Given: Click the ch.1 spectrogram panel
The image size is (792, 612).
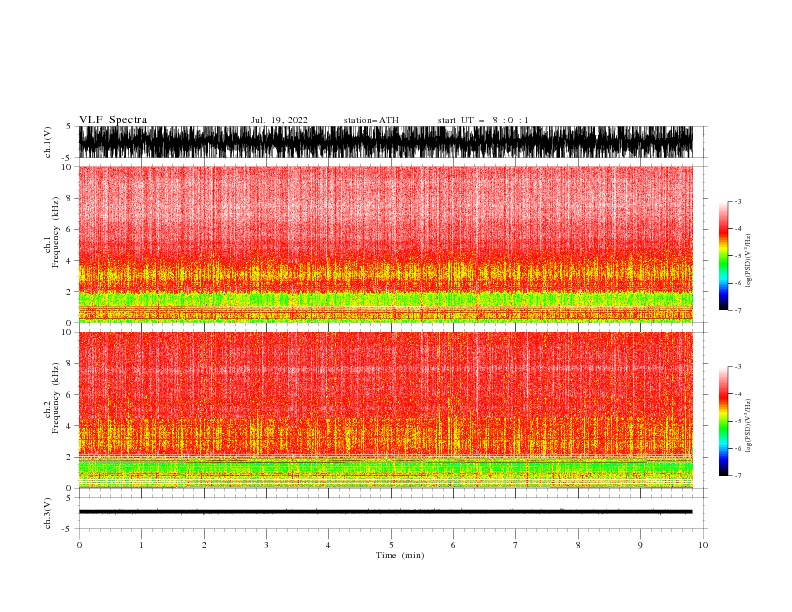Looking at the screenshot, I should click(x=386, y=244).
